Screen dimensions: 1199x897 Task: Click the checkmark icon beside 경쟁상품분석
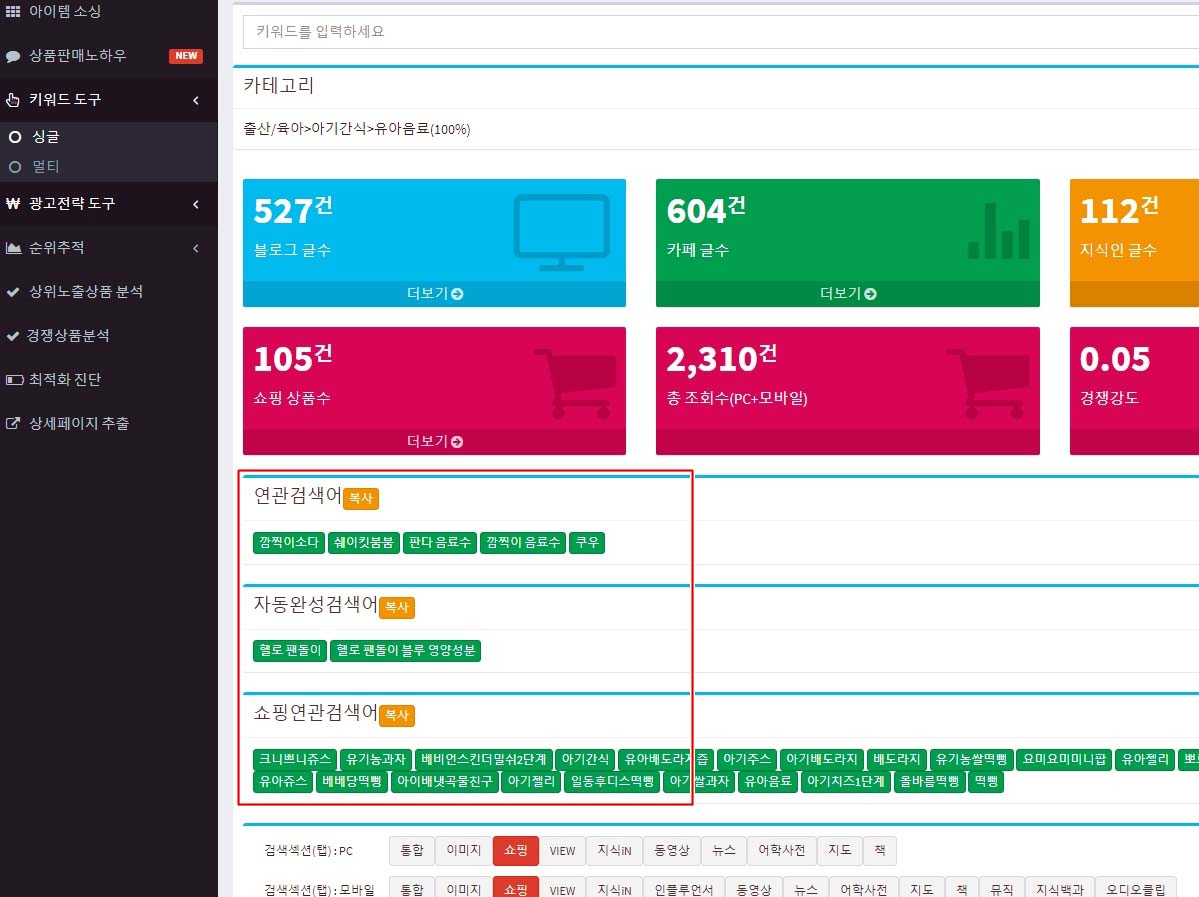click(13, 335)
